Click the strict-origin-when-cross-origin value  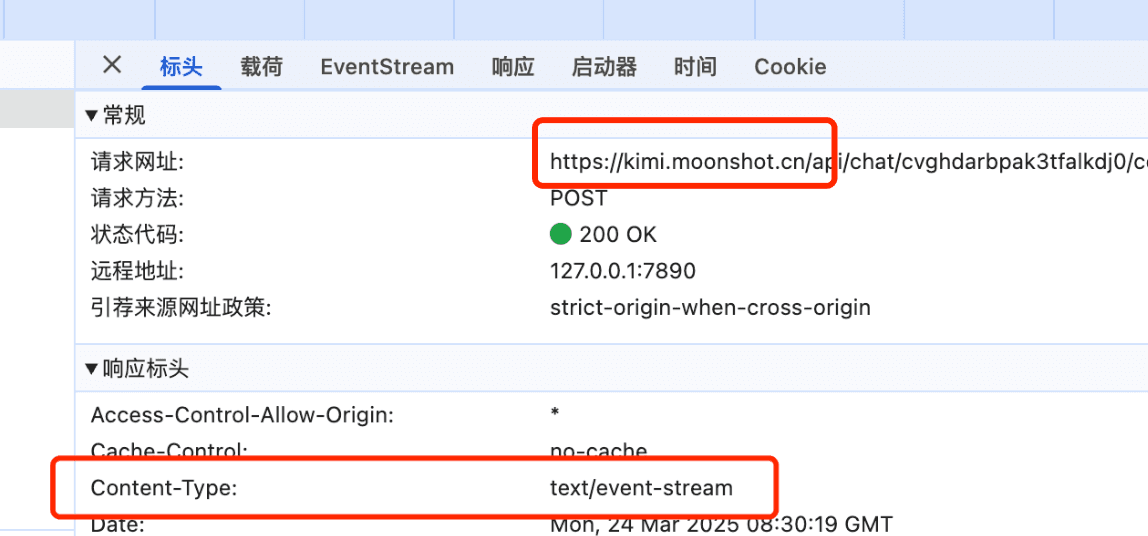click(x=710, y=308)
